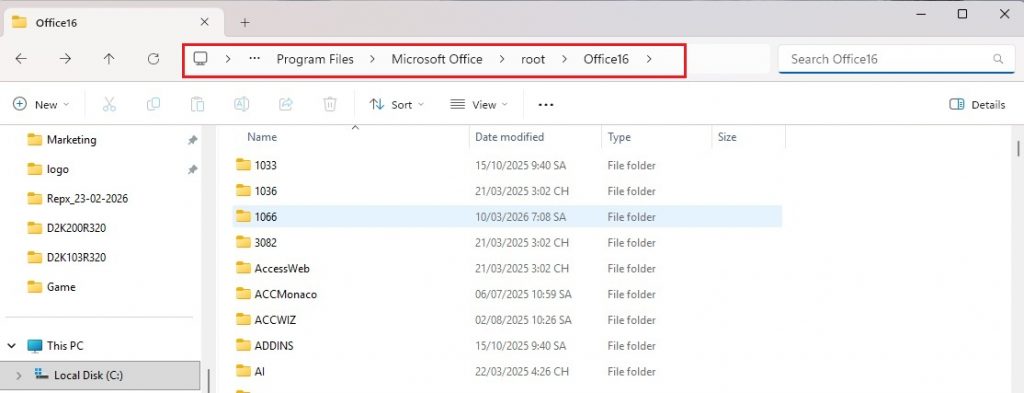1024x393 pixels.
Task: Open the View dropdown menu
Action: [x=479, y=104]
